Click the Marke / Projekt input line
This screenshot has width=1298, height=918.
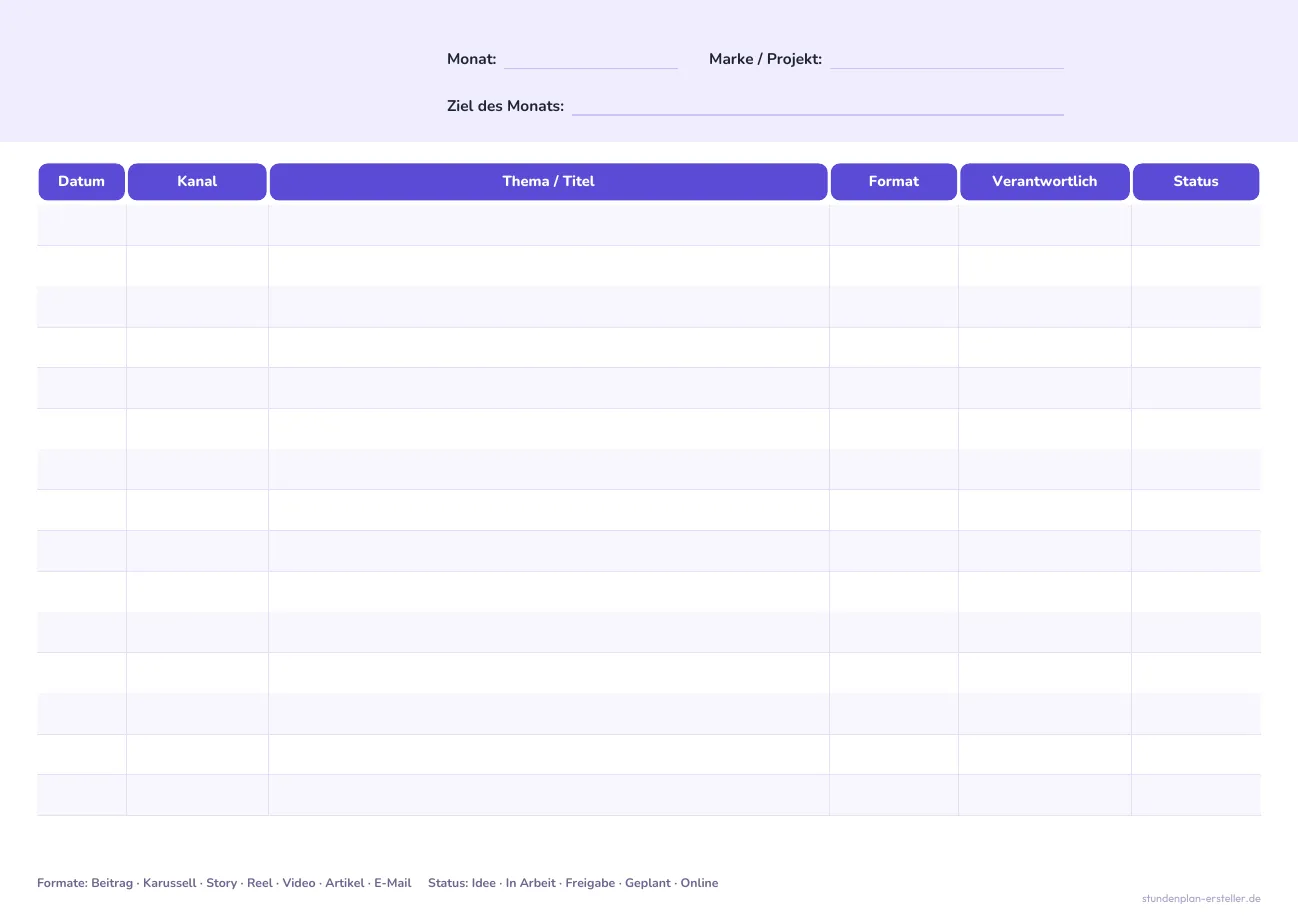click(947, 67)
